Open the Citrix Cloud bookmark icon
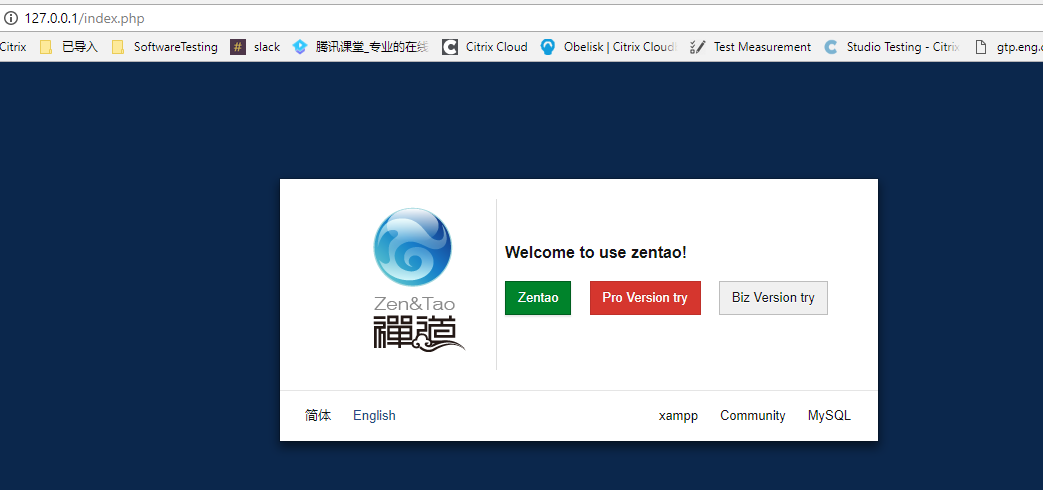This screenshot has height=490, width=1043. [450, 47]
